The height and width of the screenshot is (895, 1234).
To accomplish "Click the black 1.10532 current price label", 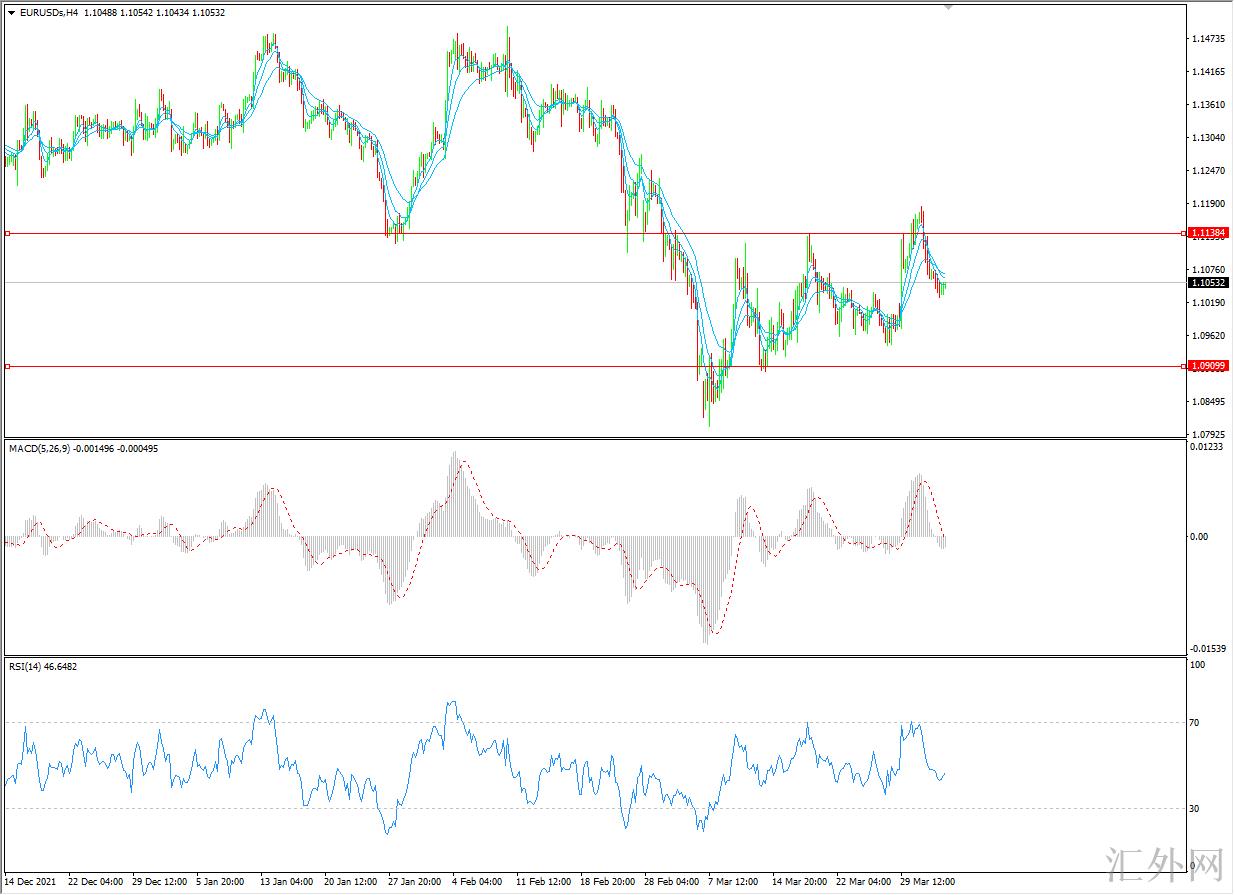I will [1209, 283].
